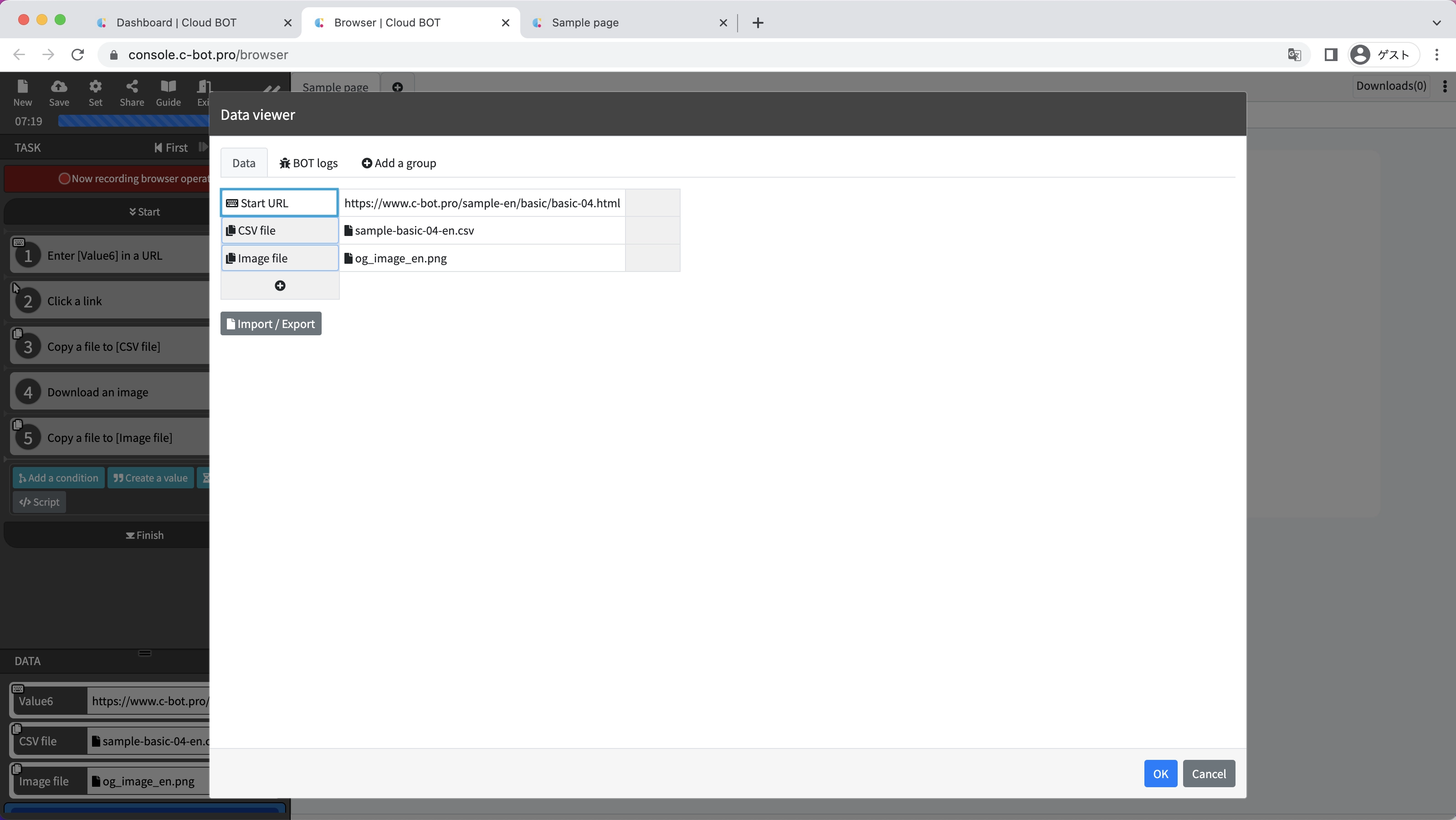Select the Start URL name field
The height and width of the screenshot is (820, 1456).
tap(280, 203)
